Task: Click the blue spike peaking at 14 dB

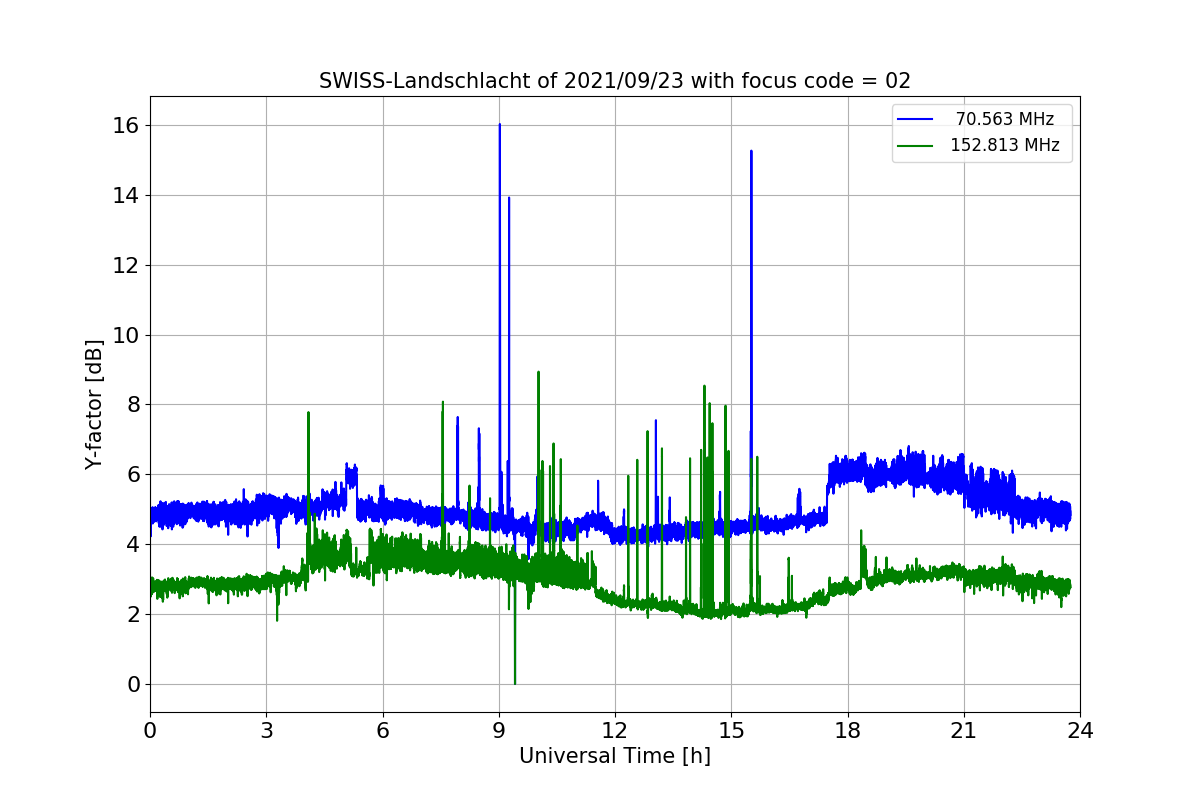Action: click(509, 198)
